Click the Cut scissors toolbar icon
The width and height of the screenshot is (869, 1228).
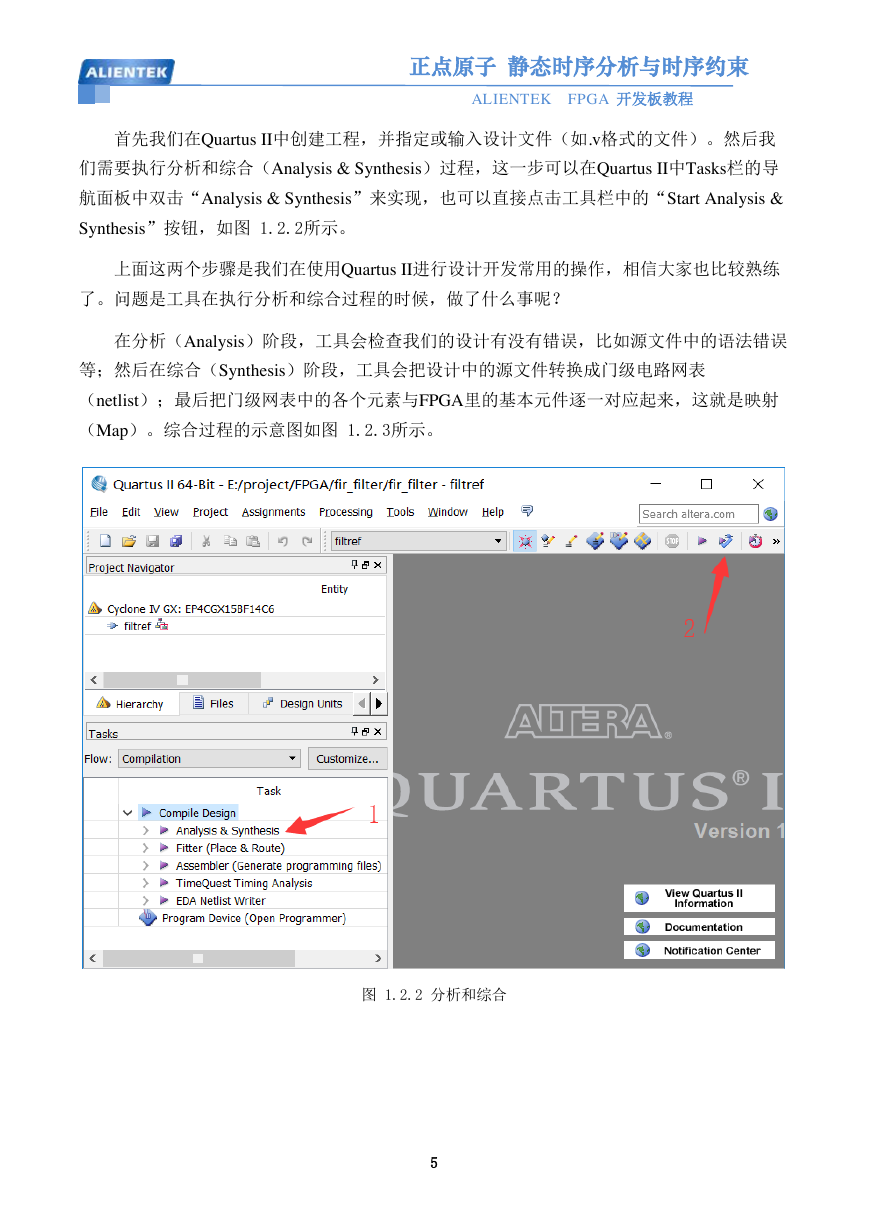(206, 541)
